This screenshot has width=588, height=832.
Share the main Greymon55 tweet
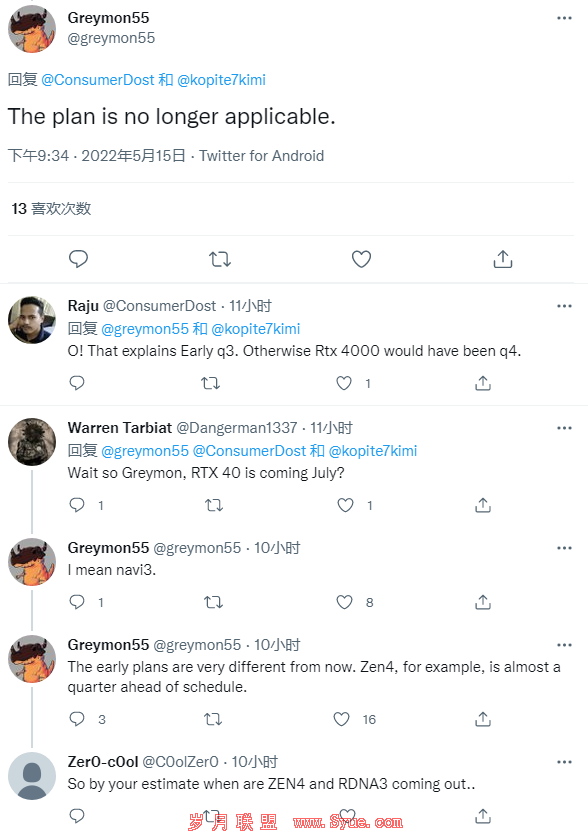(x=503, y=259)
